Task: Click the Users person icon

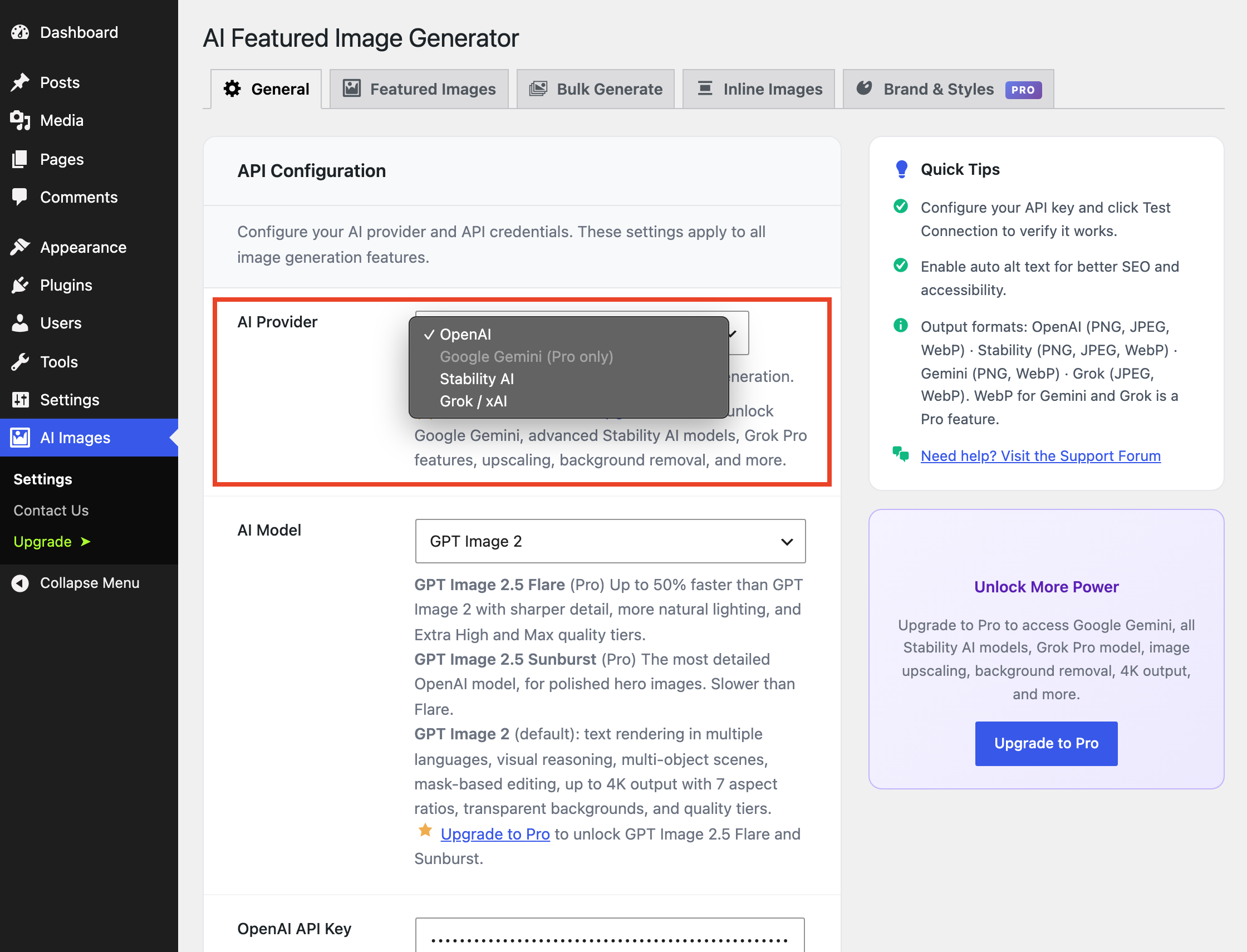Action: pos(20,323)
